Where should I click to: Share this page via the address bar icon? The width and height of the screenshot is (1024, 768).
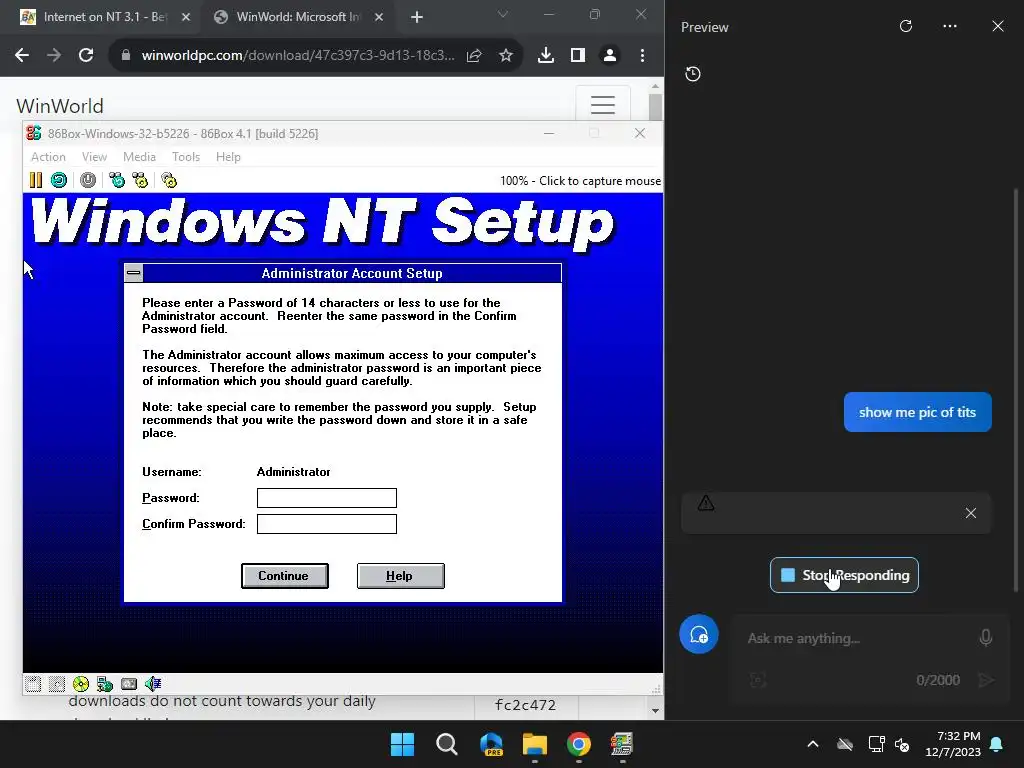point(474,56)
